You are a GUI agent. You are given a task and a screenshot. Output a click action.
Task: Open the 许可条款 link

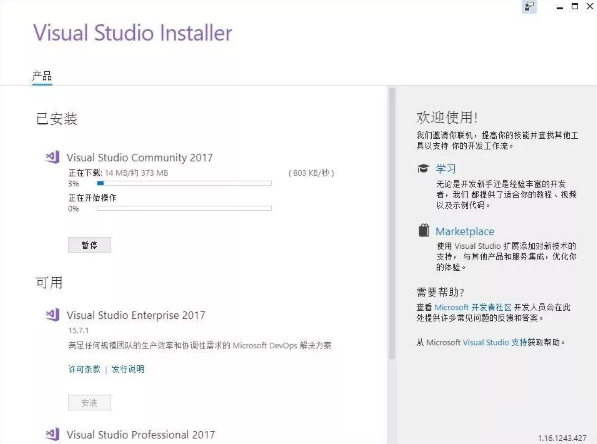pos(85,369)
